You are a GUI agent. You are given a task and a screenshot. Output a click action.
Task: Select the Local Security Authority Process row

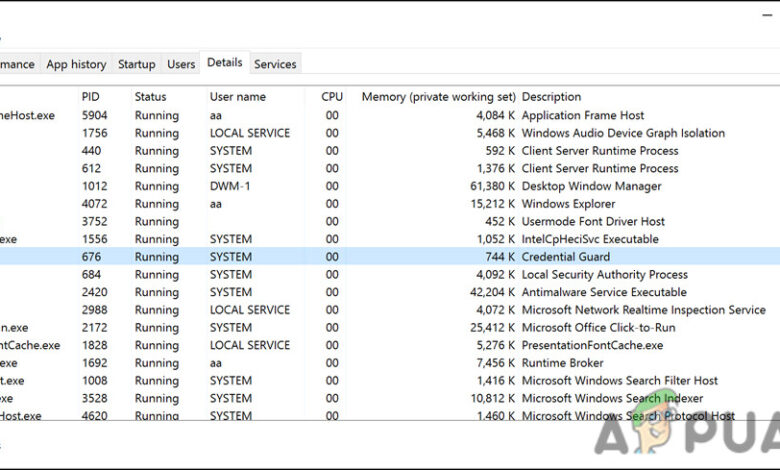coord(604,274)
